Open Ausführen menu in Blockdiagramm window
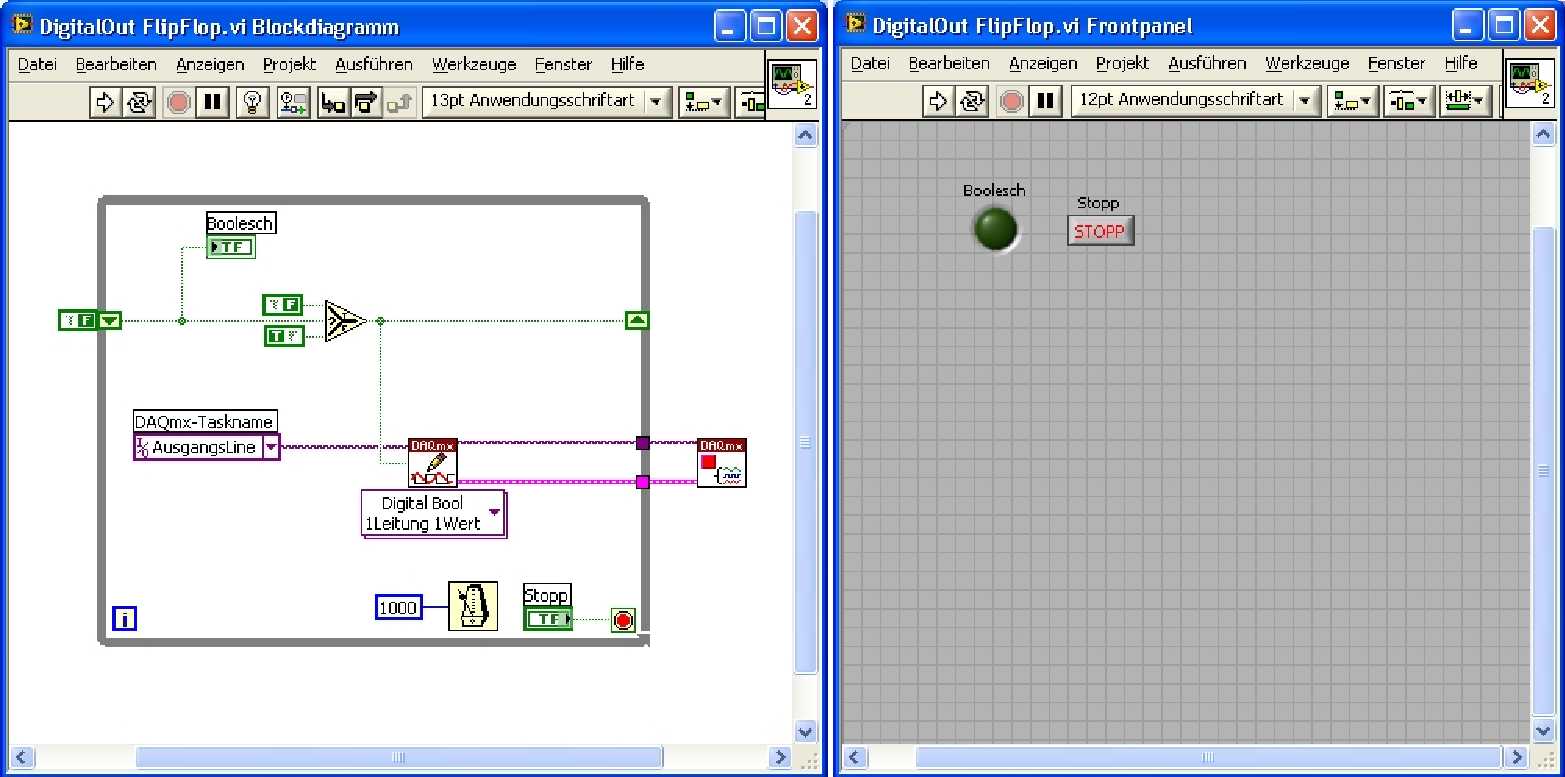This screenshot has height=777, width=1565. [374, 64]
